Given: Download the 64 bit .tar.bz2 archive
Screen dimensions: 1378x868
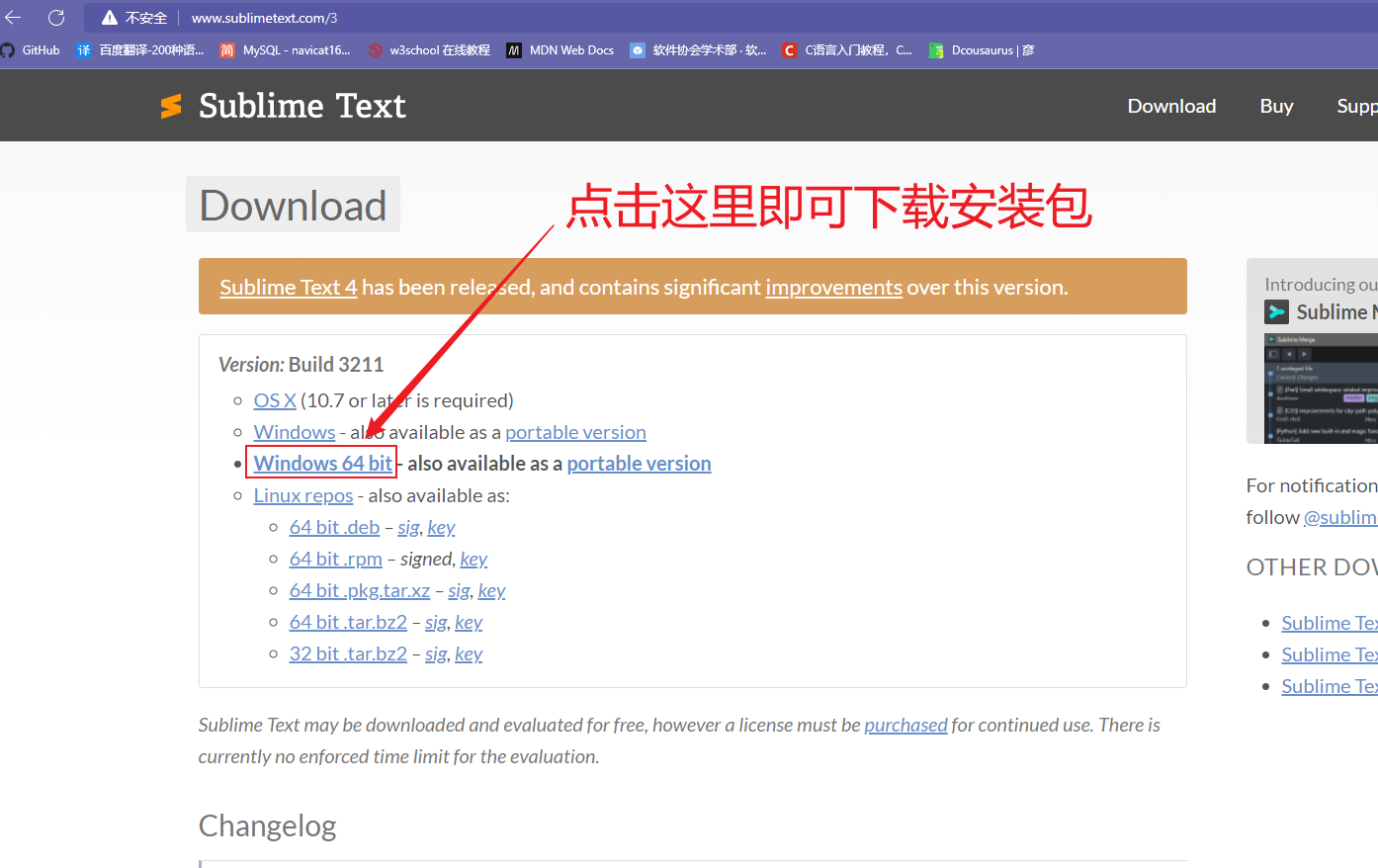Looking at the screenshot, I should [x=348, y=622].
